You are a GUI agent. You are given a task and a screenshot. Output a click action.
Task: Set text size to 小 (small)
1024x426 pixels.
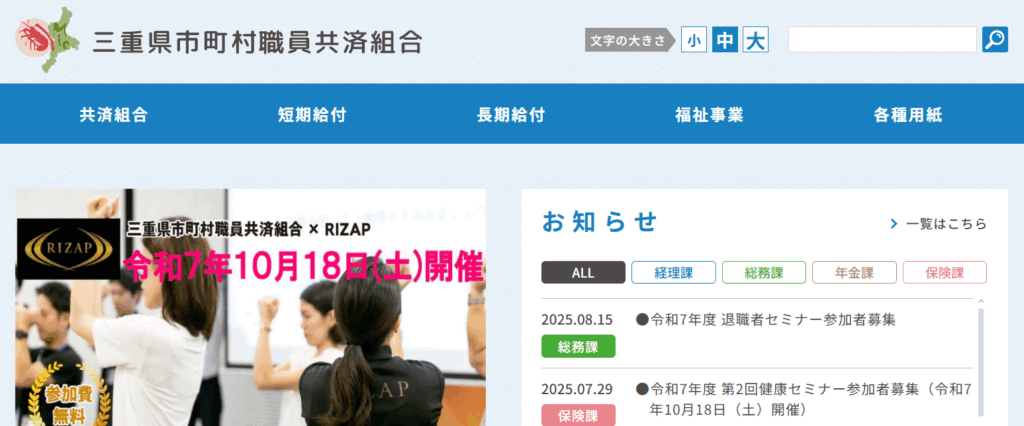tap(694, 40)
